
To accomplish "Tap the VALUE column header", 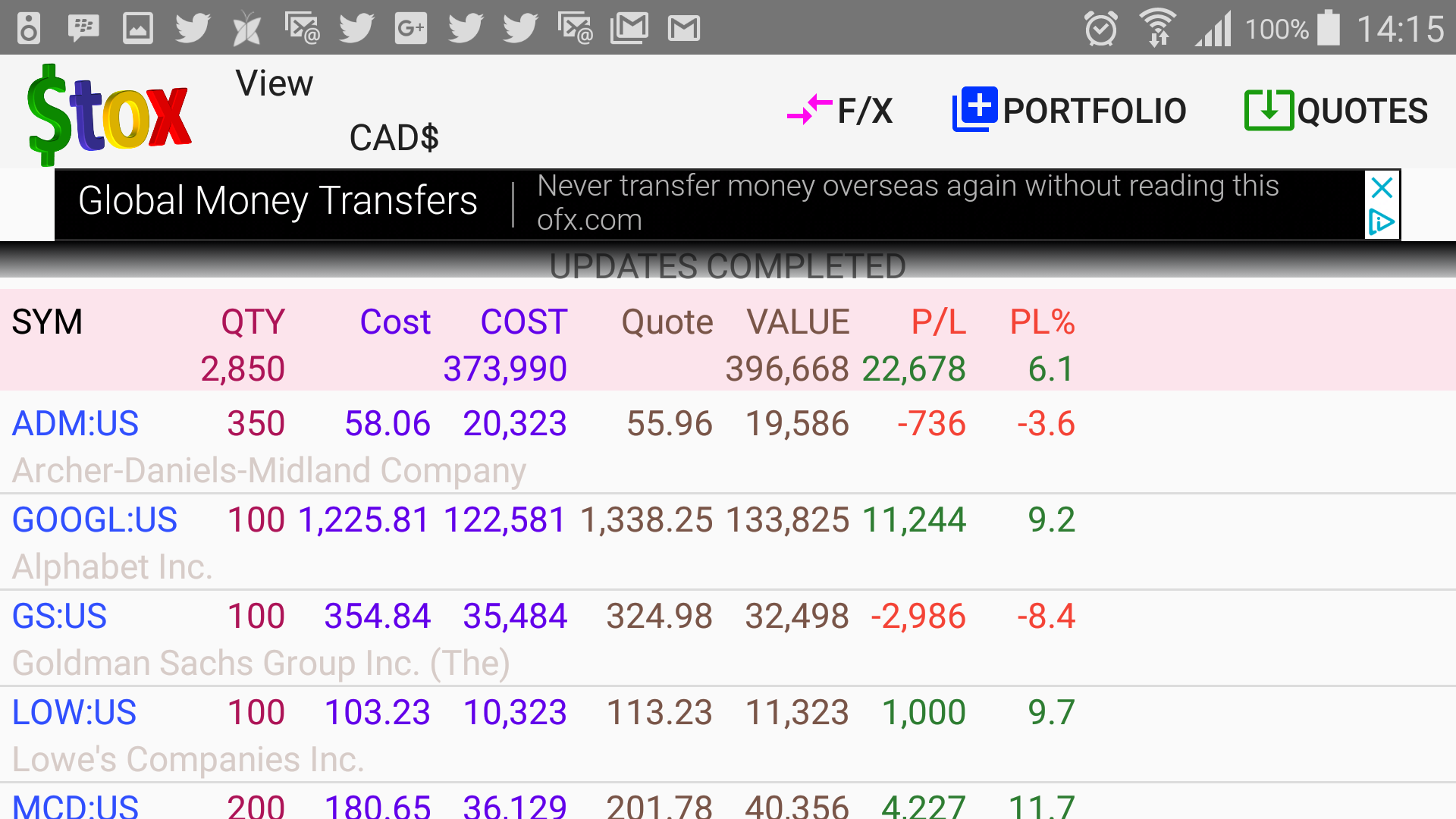I will coord(798,322).
